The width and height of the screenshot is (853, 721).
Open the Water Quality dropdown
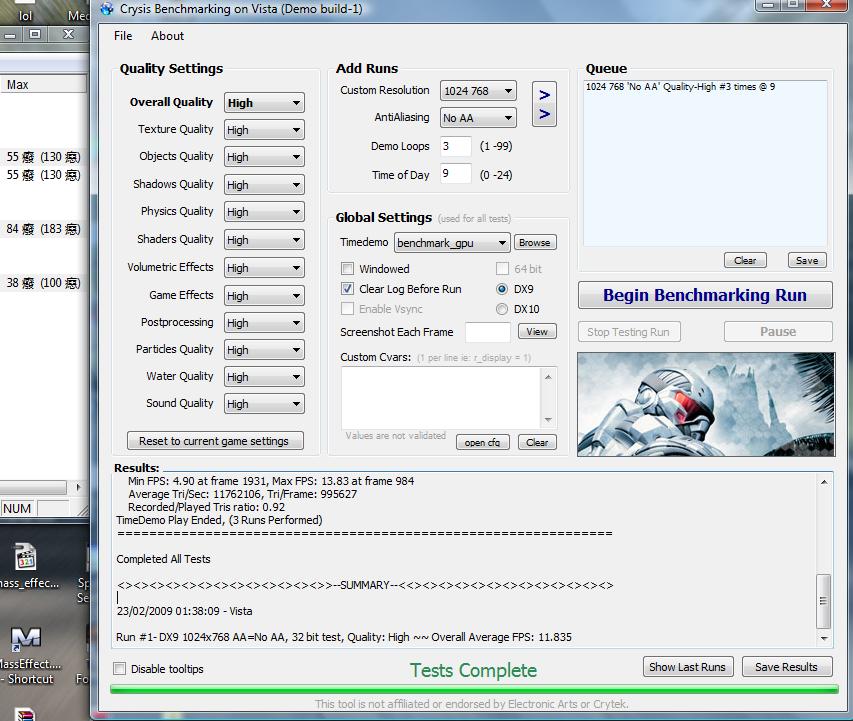[264, 377]
